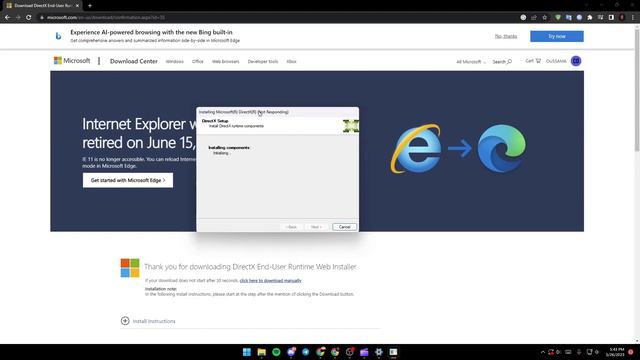Viewport: 640px width, 360px height.
Task: Open the Settings gear in the taskbar
Action: coord(379,352)
